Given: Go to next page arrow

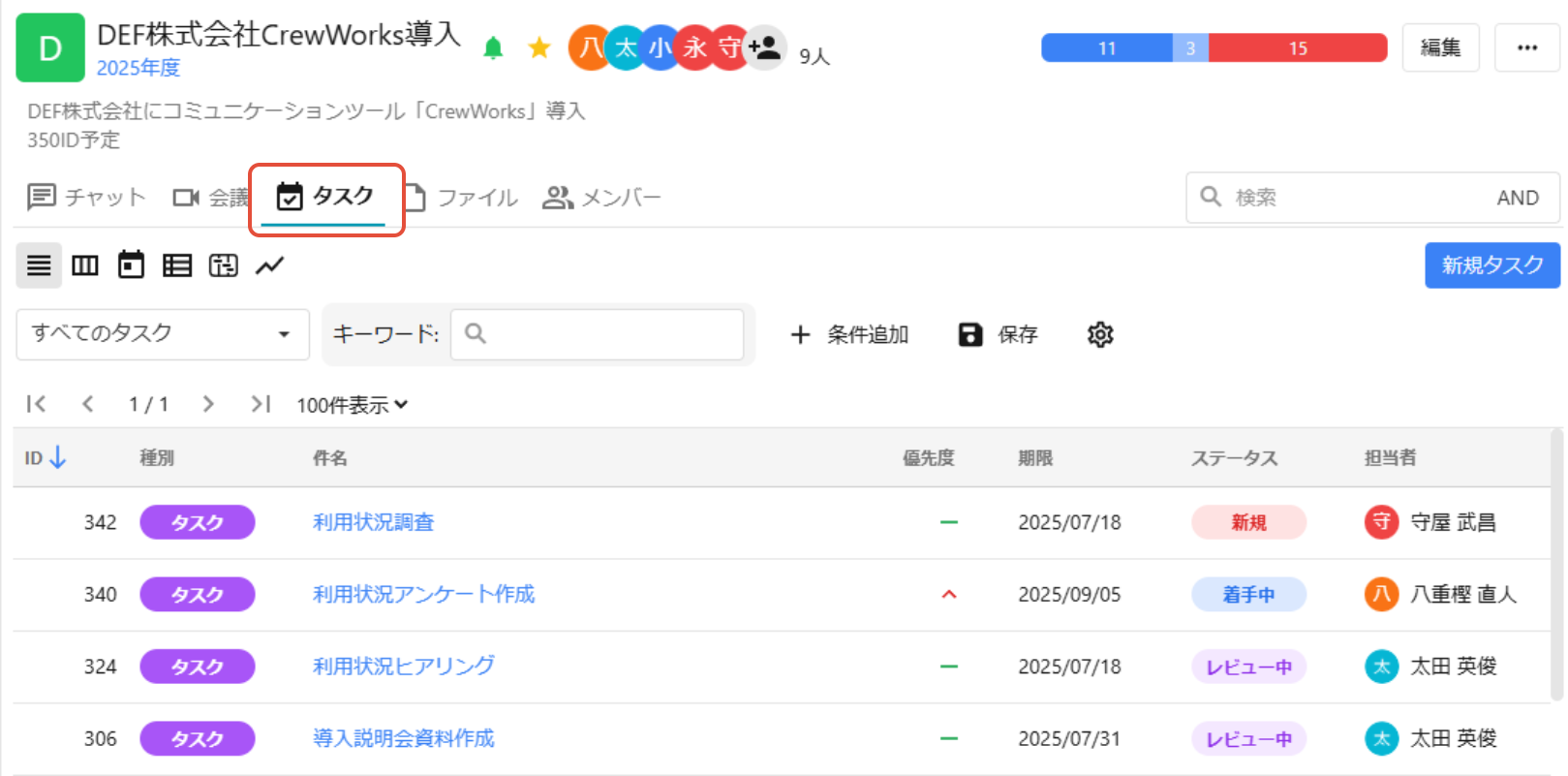Looking at the screenshot, I should point(208,404).
